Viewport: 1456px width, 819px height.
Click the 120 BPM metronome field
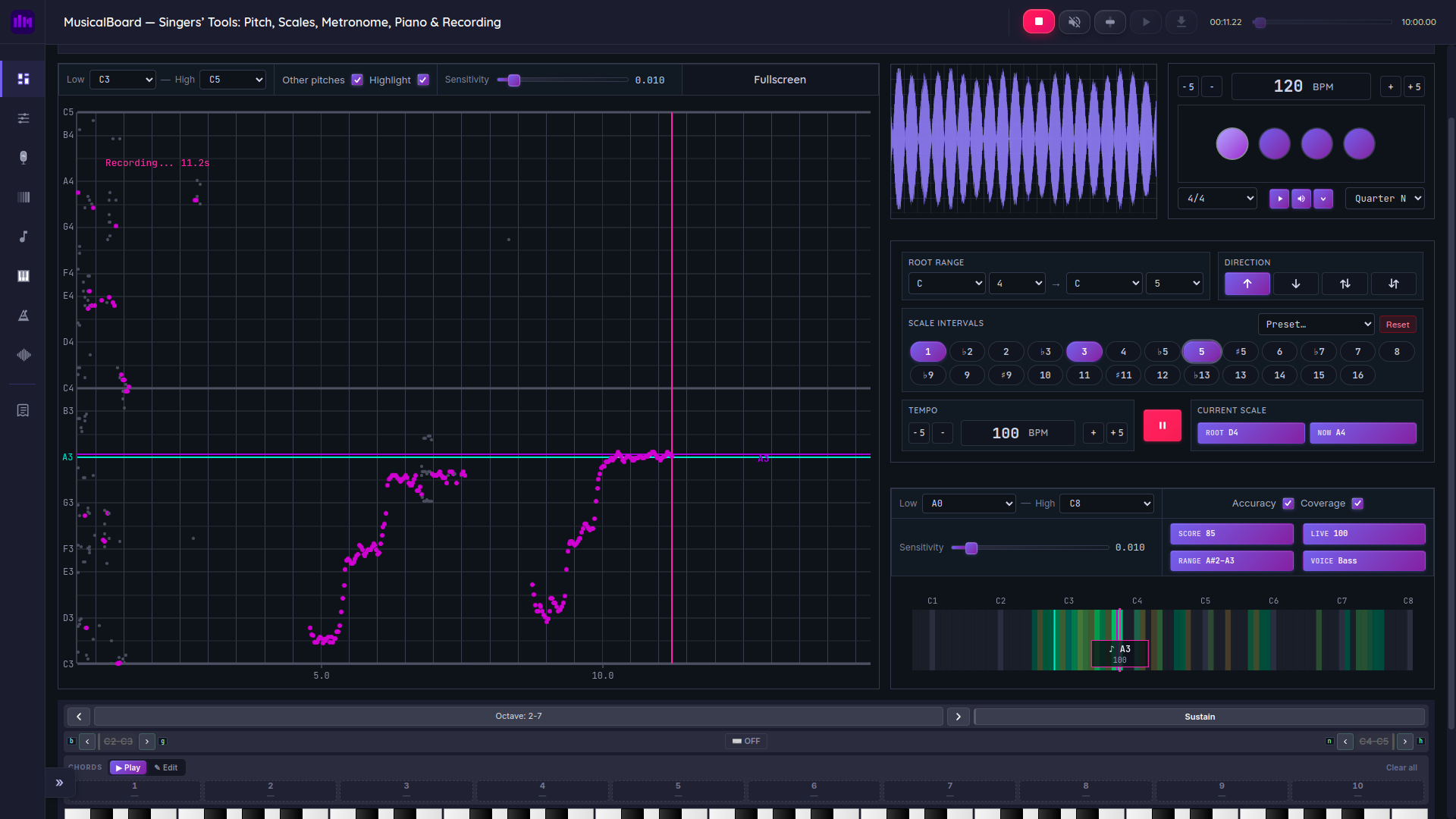[x=1301, y=87]
